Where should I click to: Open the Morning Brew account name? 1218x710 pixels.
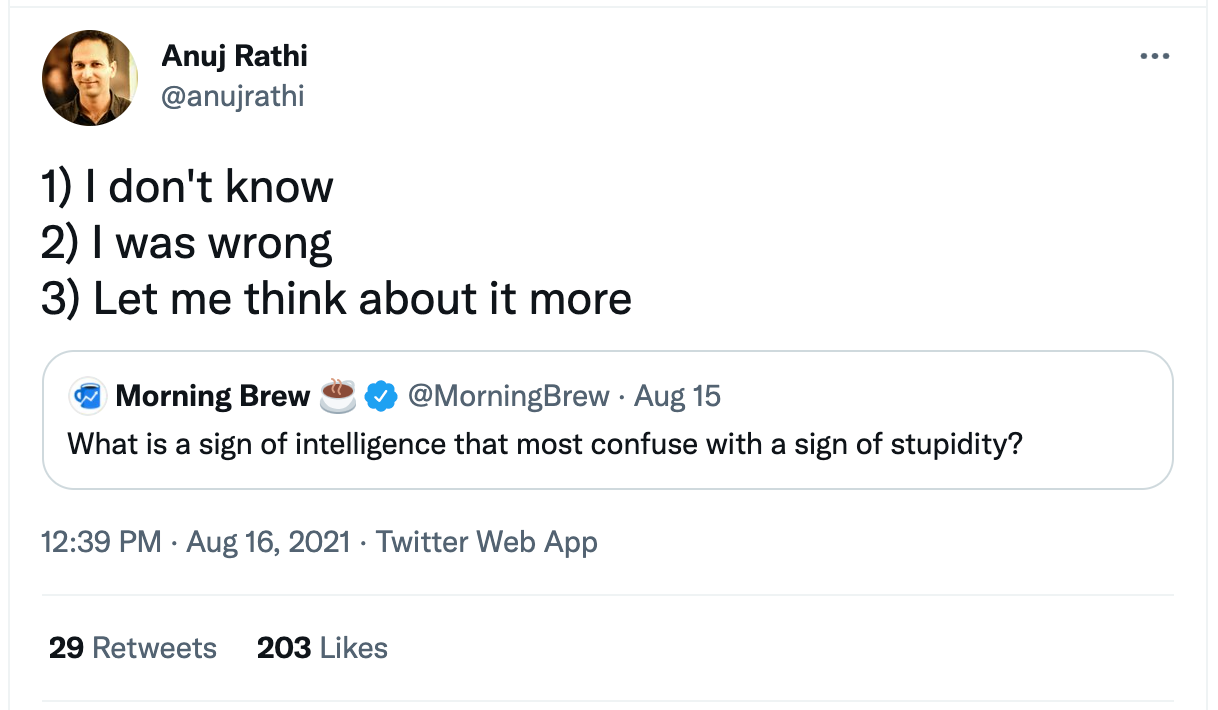click(212, 397)
